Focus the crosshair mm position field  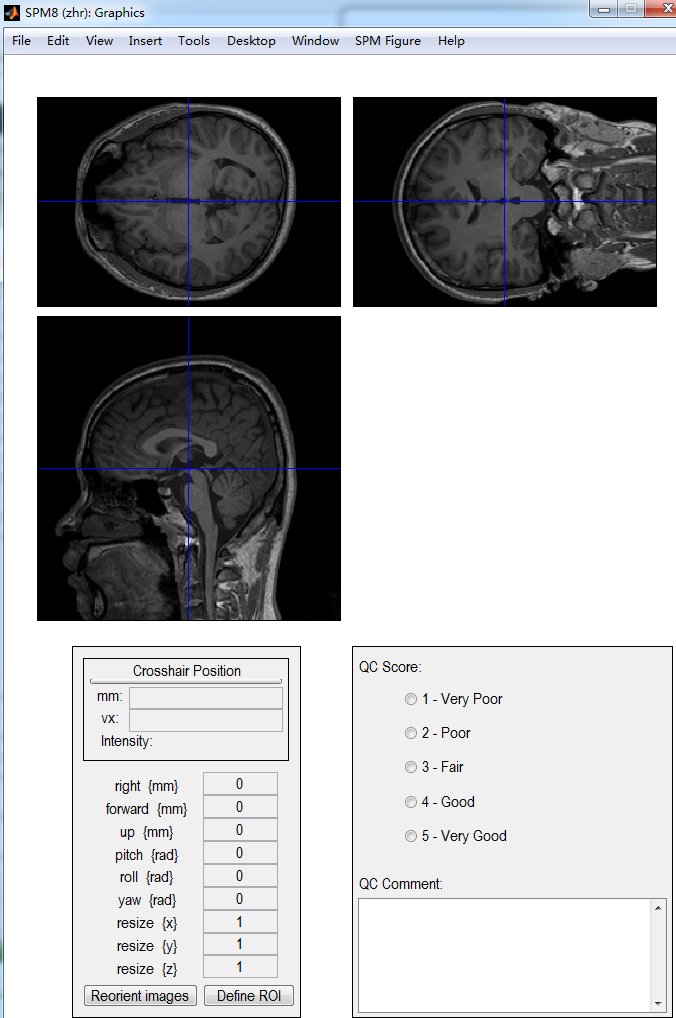[x=206, y=698]
